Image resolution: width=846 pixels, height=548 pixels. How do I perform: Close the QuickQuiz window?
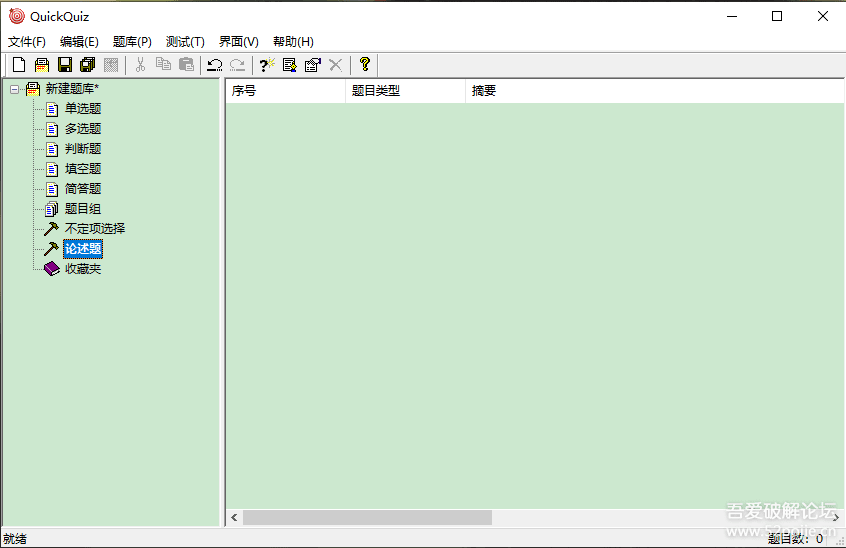(823, 16)
